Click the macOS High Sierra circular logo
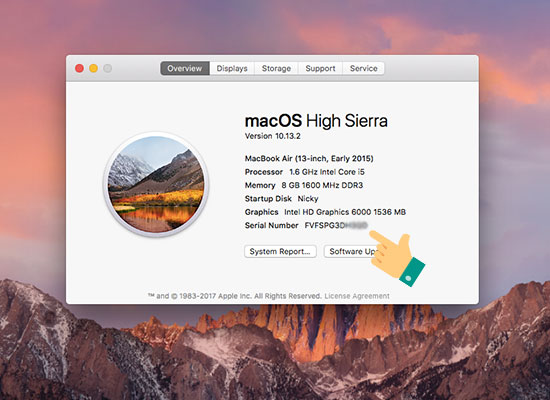The width and height of the screenshot is (550, 400). pos(156,185)
